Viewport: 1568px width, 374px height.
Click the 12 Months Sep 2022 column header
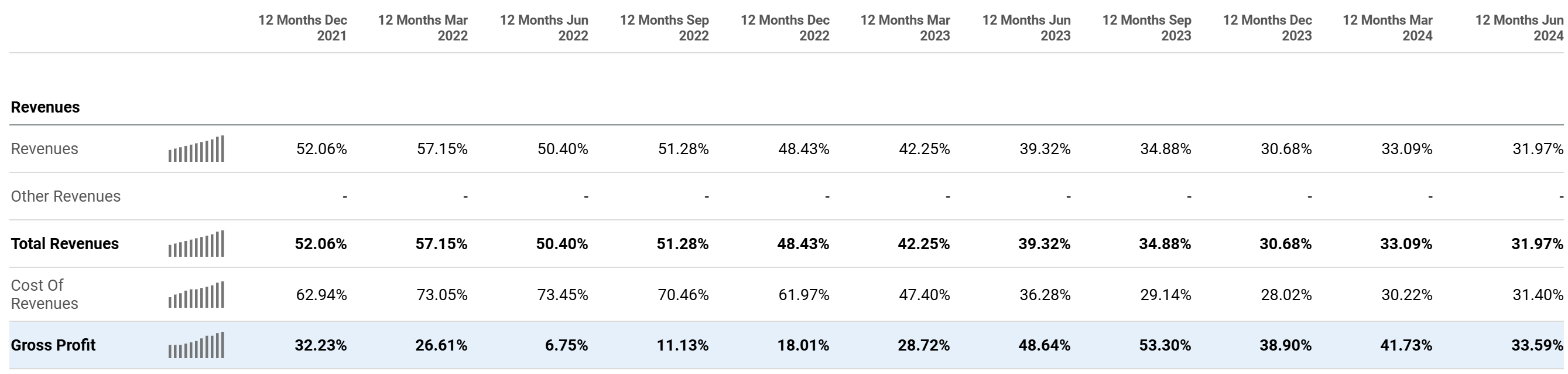[x=664, y=28]
